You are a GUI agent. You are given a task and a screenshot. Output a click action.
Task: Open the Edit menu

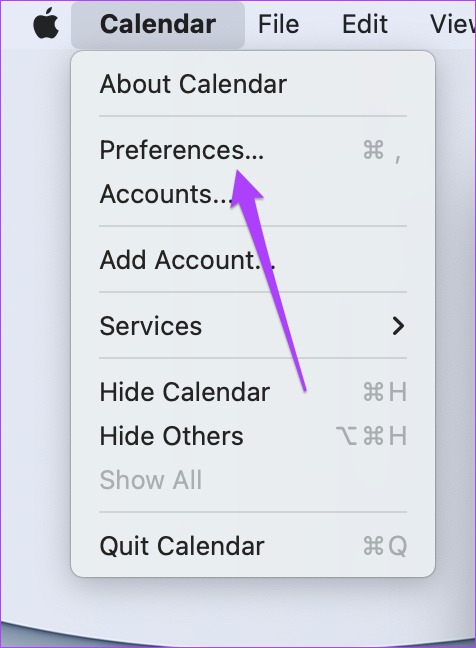365,24
